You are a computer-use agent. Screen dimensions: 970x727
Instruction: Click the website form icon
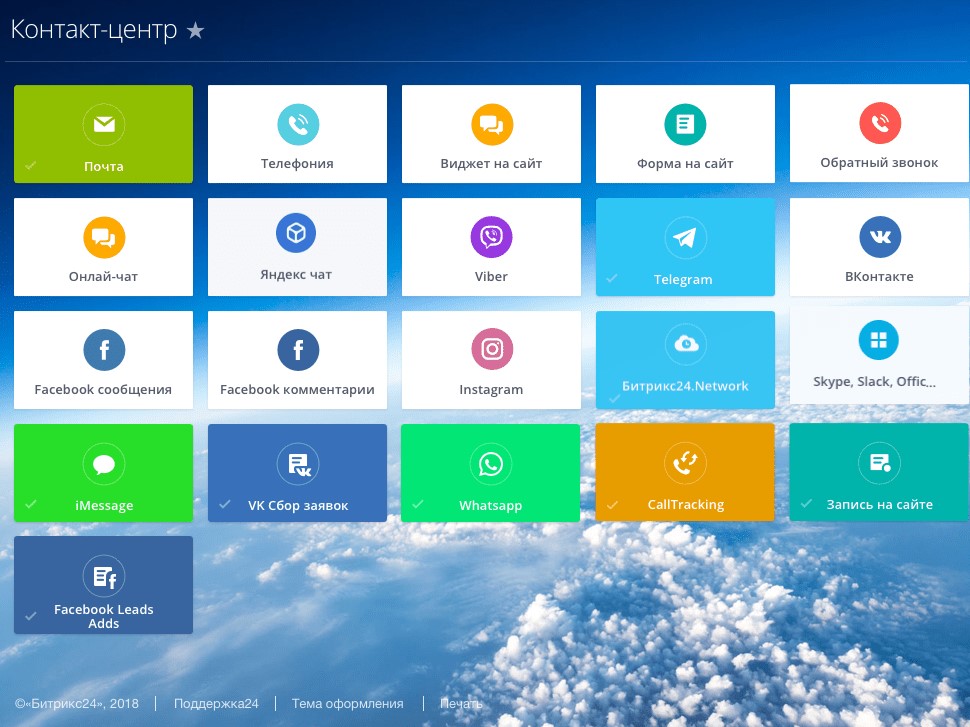pyautogui.click(x=685, y=125)
